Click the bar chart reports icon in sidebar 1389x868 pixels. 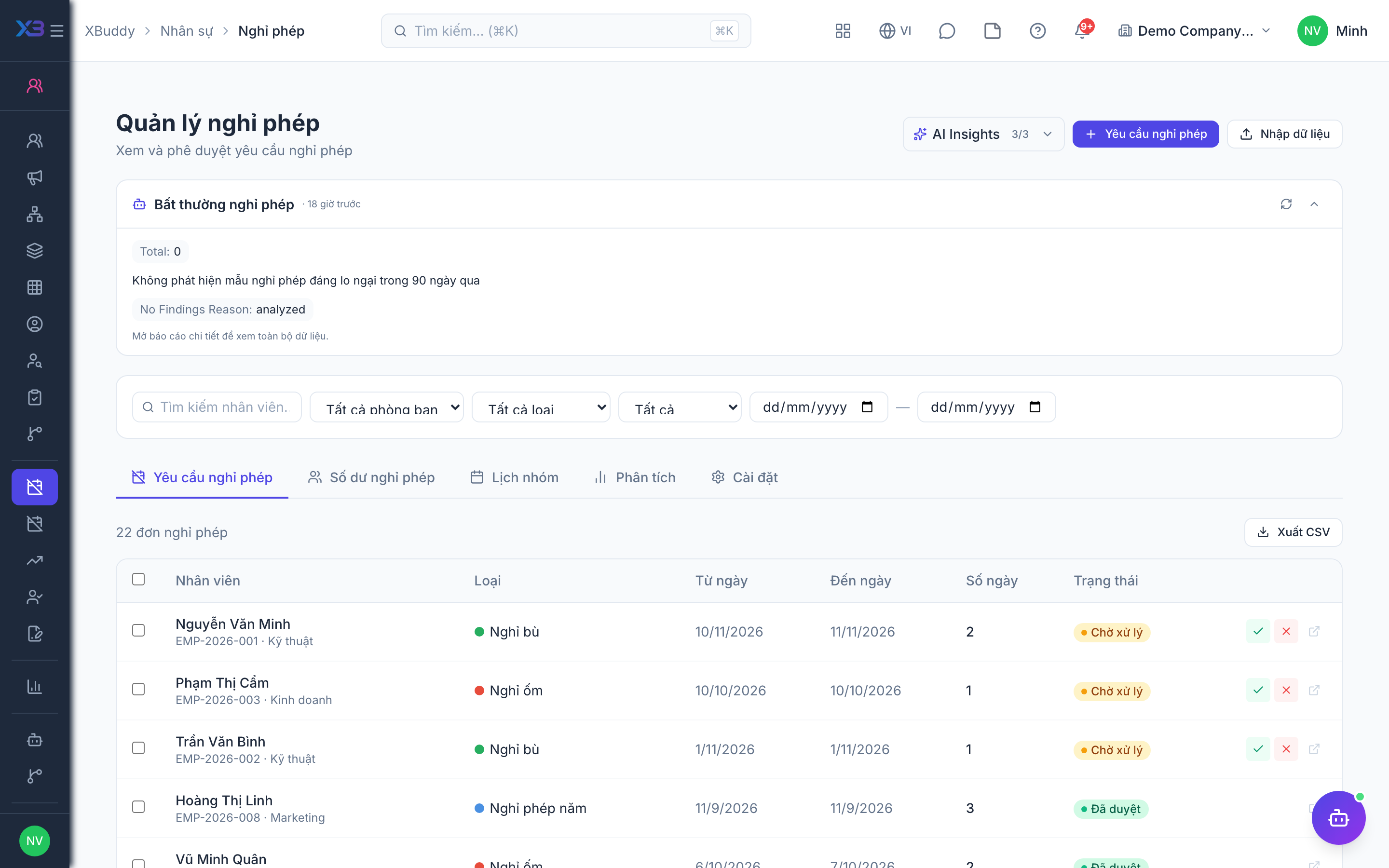[34, 687]
